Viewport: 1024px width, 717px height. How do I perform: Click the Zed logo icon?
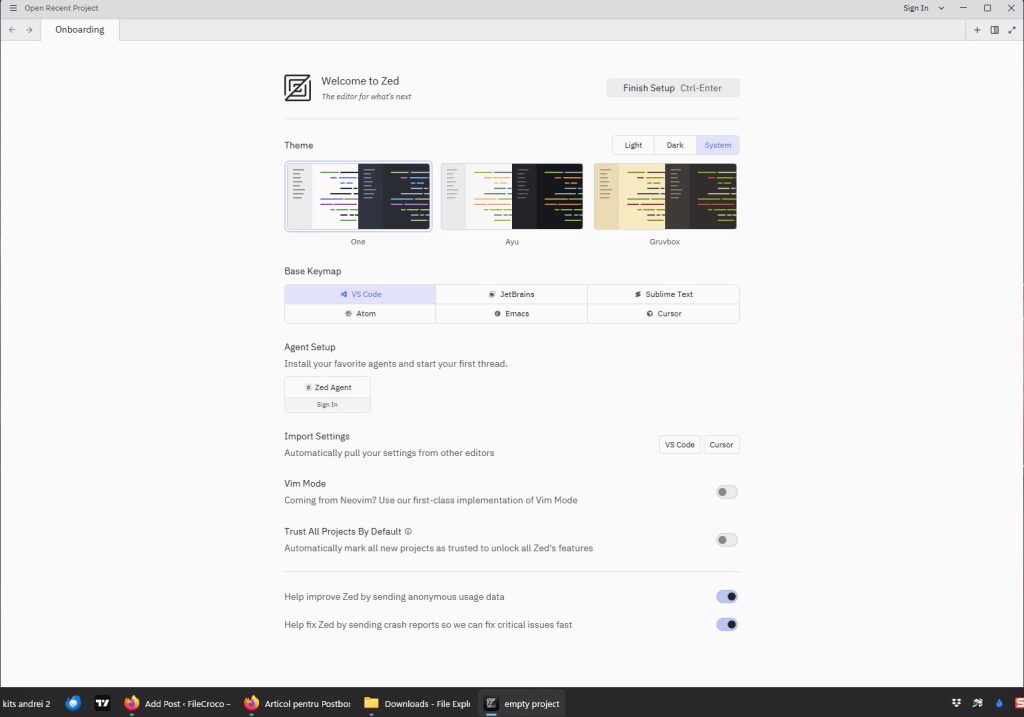[297, 88]
